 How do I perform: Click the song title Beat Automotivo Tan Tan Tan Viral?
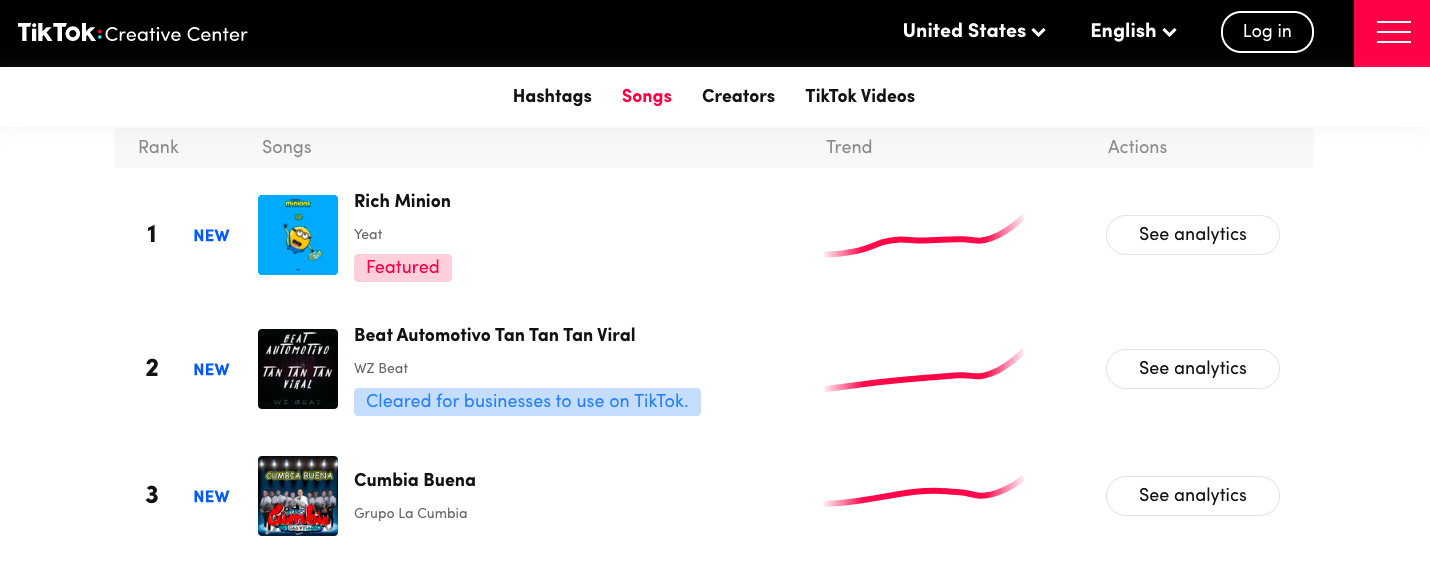pos(494,335)
